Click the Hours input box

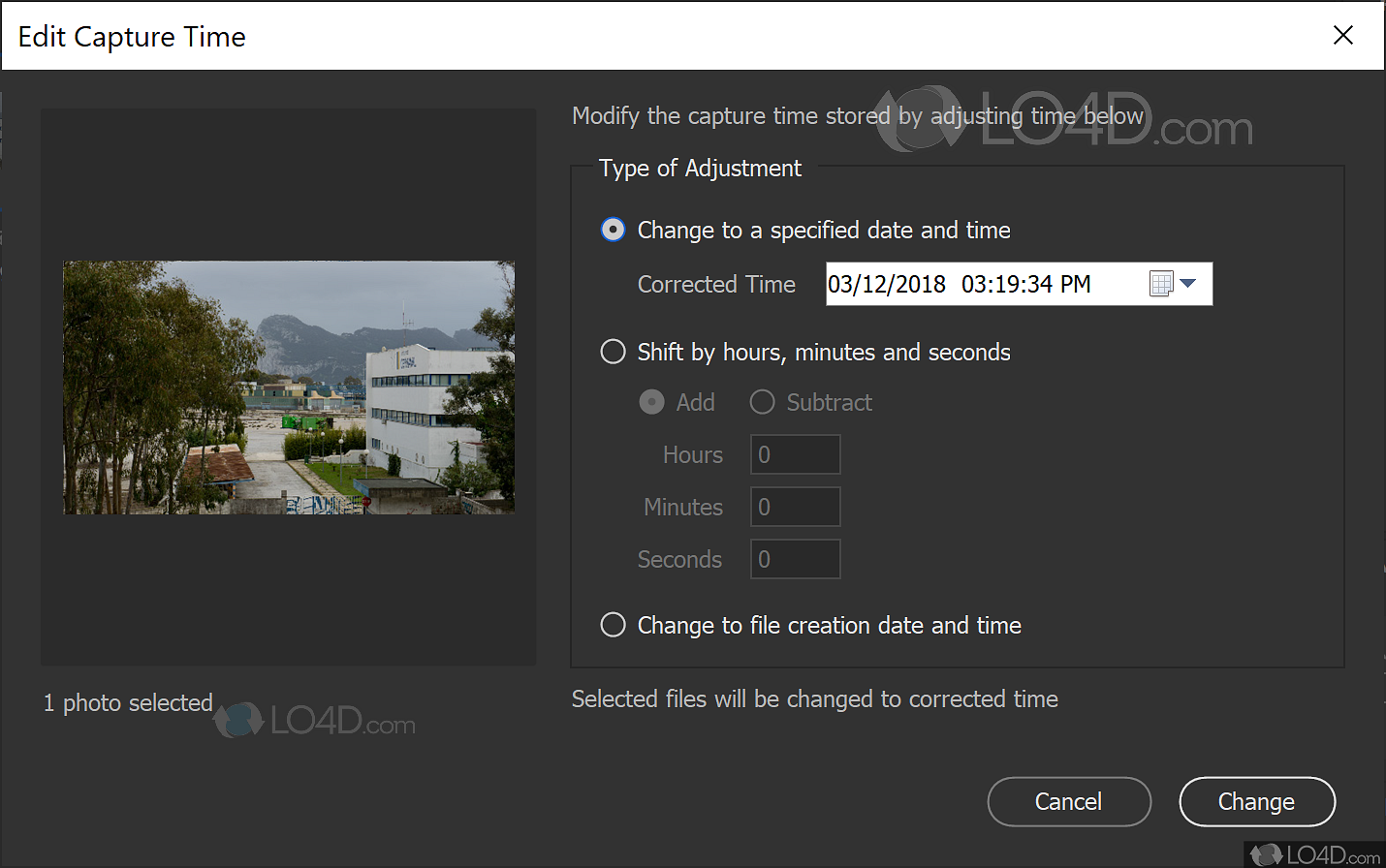[x=795, y=454]
